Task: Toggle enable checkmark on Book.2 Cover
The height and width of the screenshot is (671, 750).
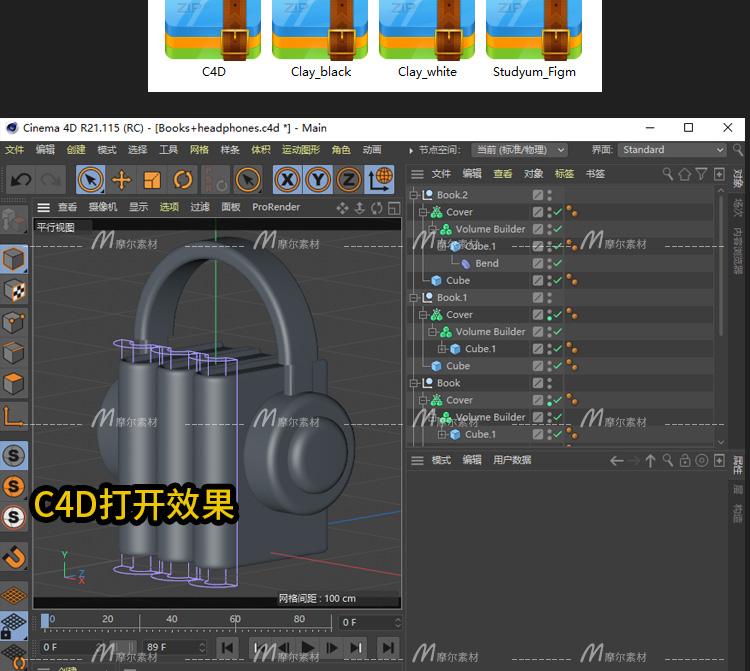Action: pyautogui.click(x=558, y=212)
